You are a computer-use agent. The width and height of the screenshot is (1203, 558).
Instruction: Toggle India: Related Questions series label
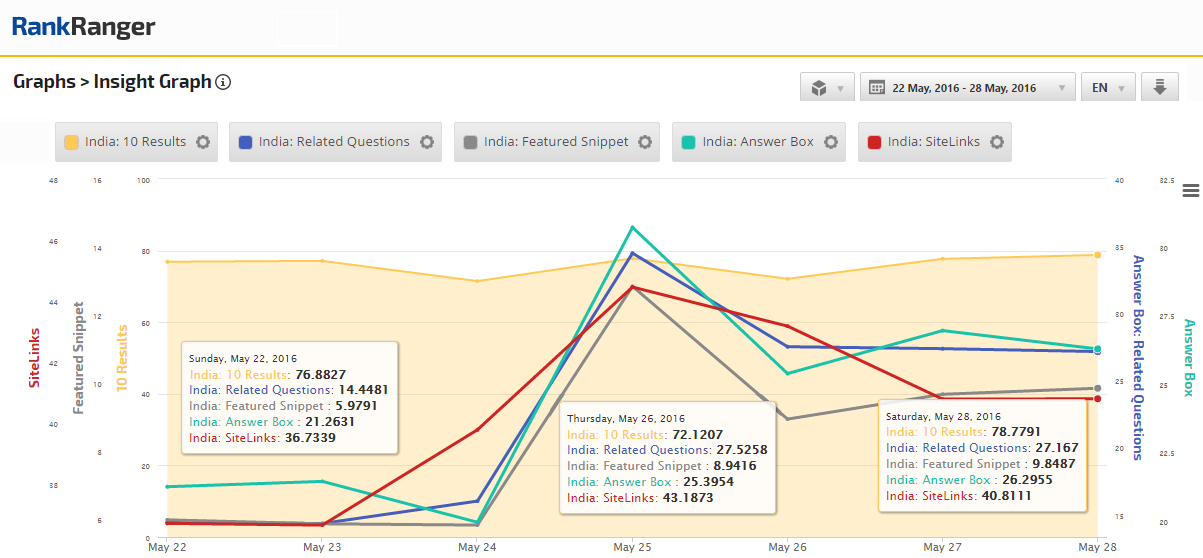334,142
